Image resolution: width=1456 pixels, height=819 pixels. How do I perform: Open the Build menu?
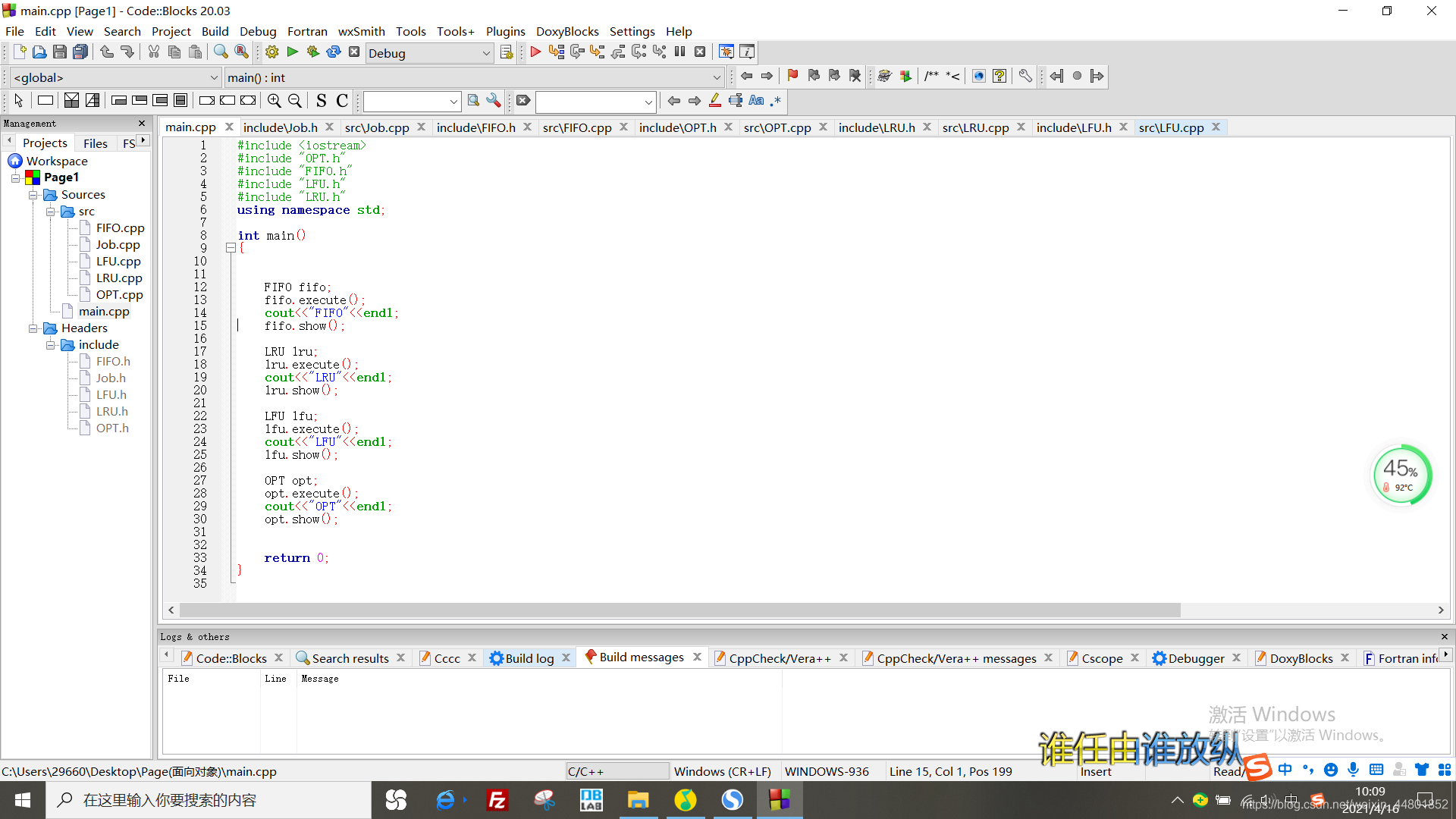pyautogui.click(x=215, y=31)
